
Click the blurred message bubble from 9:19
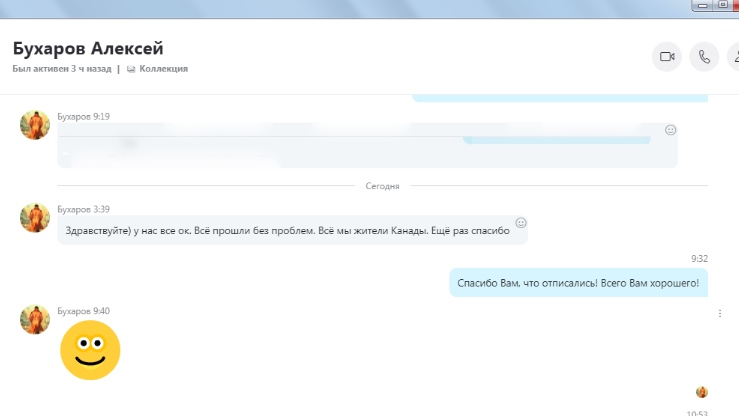(360, 146)
